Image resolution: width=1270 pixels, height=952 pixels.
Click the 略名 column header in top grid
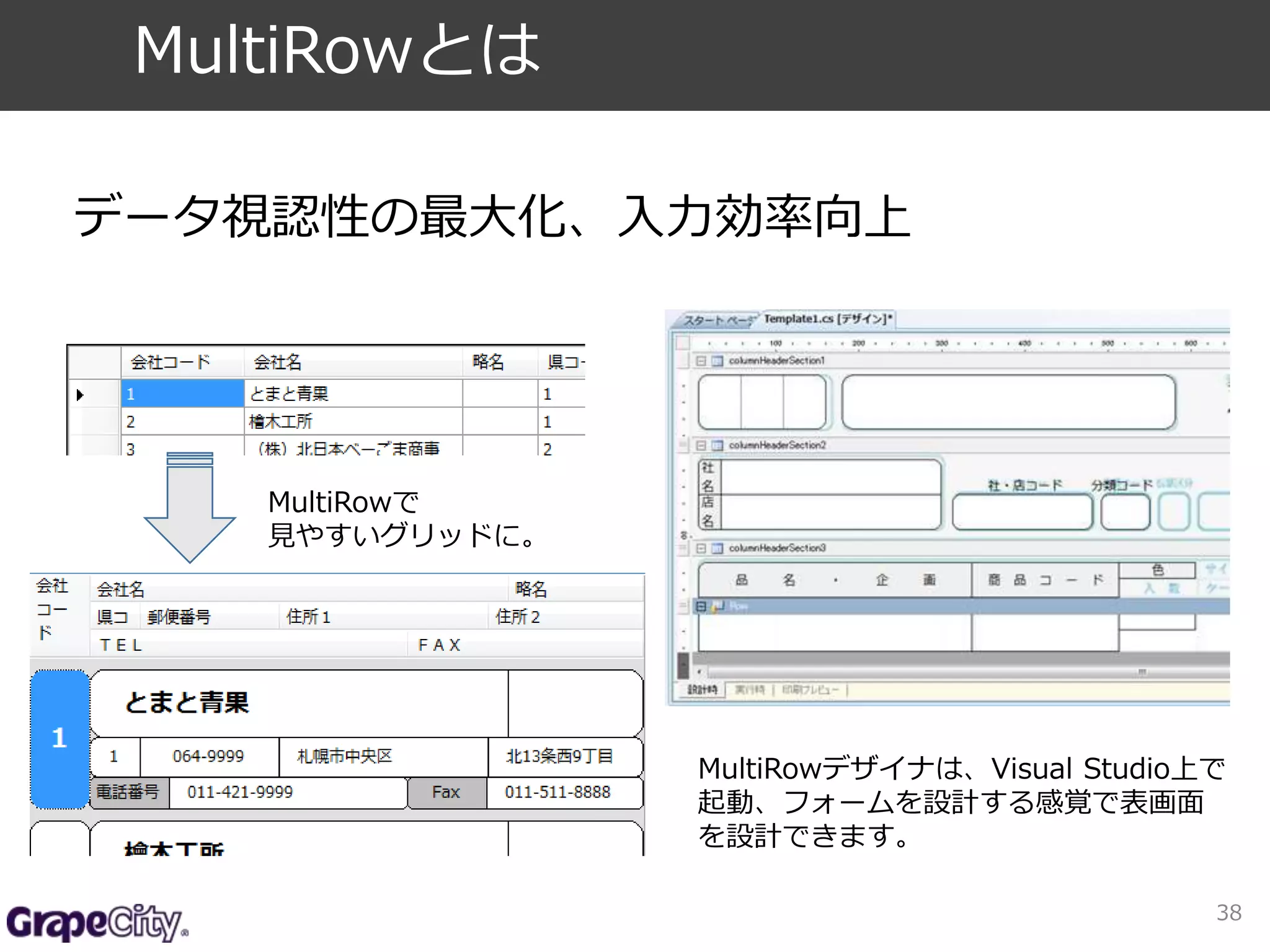[500, 361]
